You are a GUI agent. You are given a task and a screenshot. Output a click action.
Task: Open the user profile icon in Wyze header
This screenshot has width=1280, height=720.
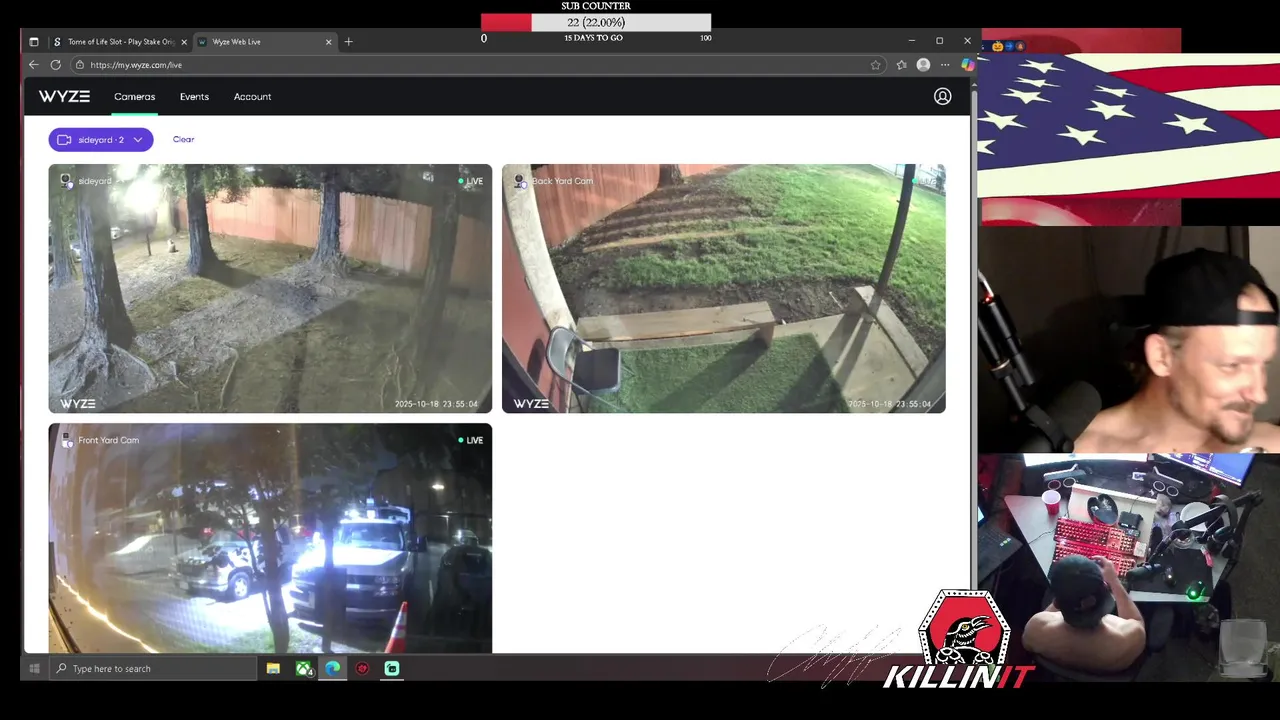942,97
